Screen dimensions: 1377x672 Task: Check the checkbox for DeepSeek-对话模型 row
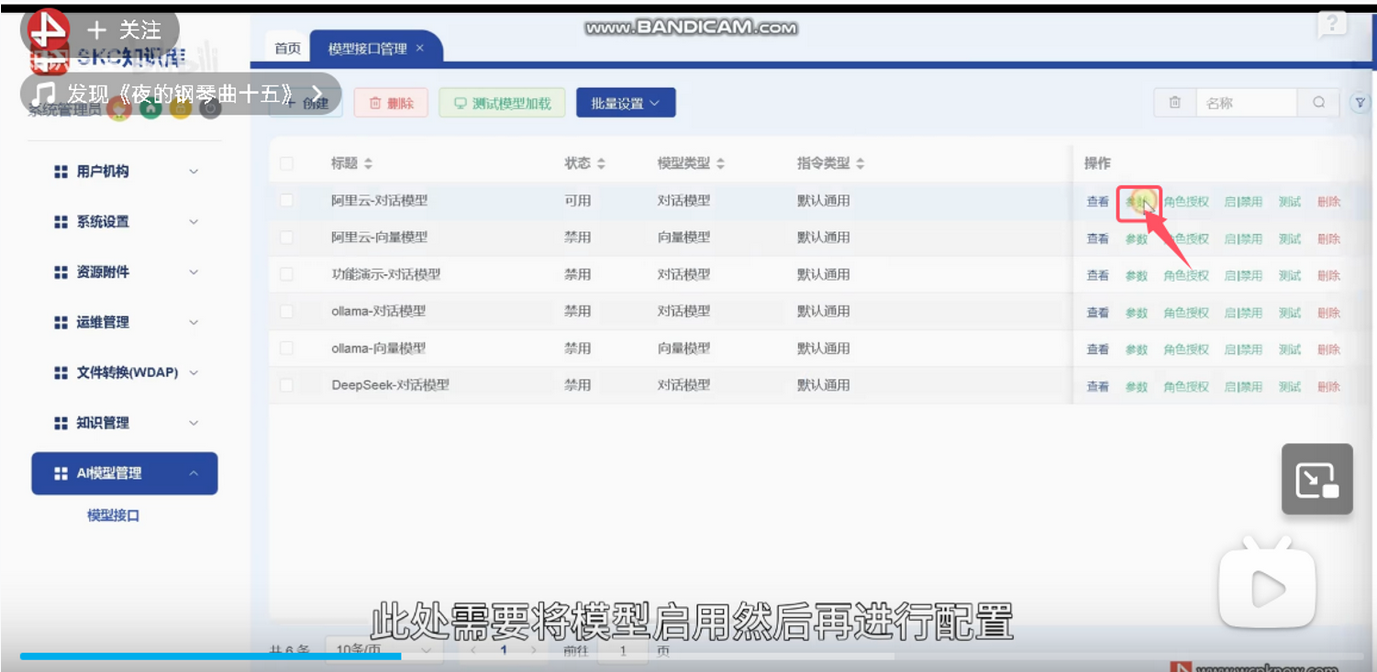(x=286, y=385)
